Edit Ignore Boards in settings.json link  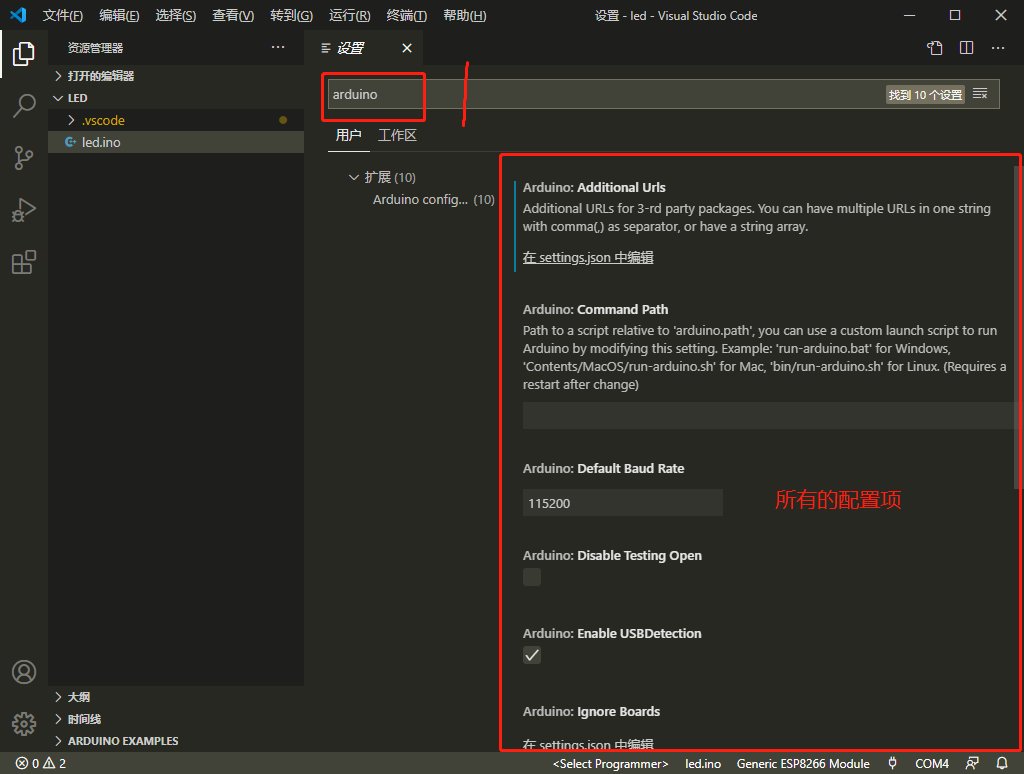coord(588,745)
